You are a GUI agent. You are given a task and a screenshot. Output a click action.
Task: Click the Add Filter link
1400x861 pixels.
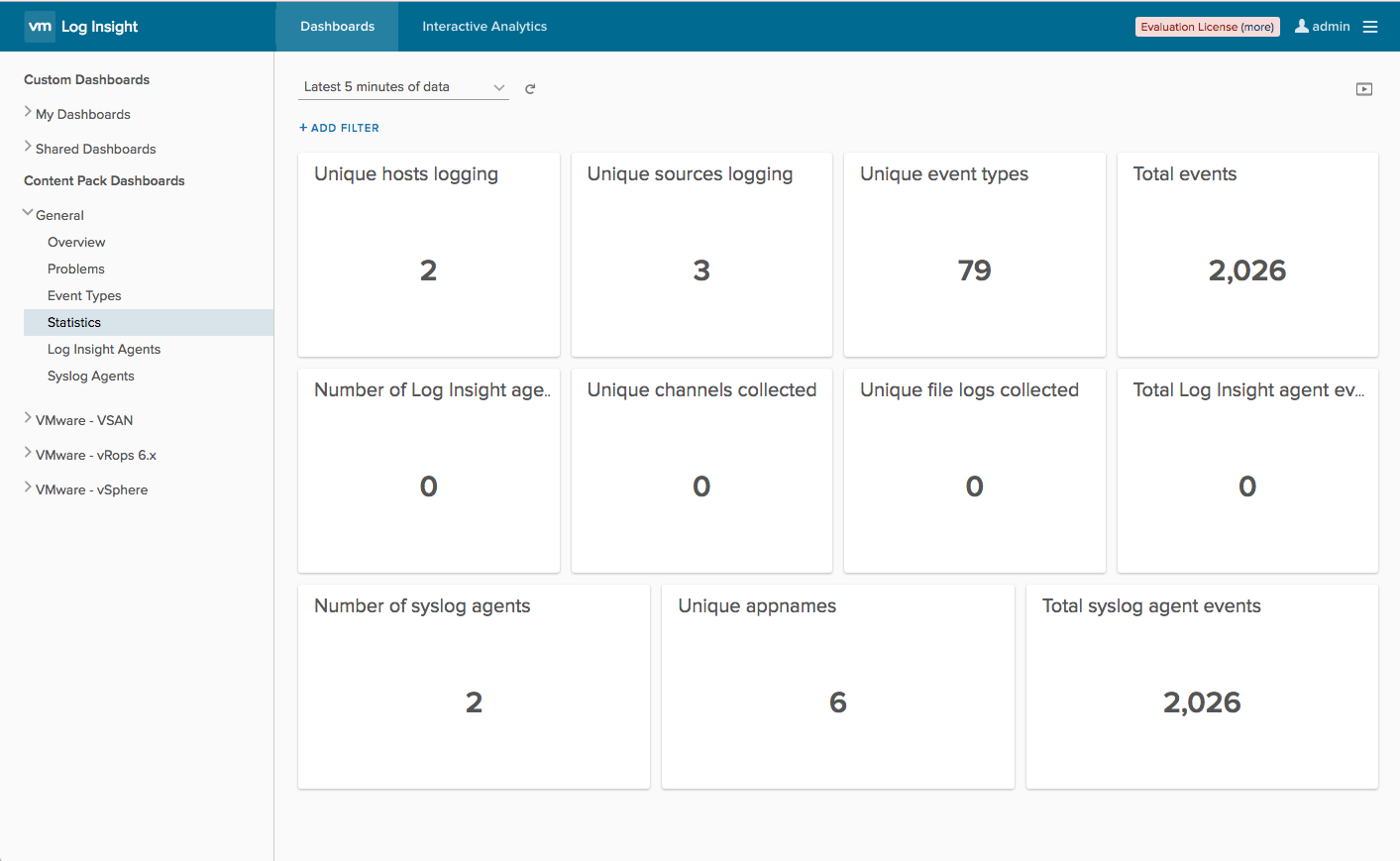(x=339, y=128)
